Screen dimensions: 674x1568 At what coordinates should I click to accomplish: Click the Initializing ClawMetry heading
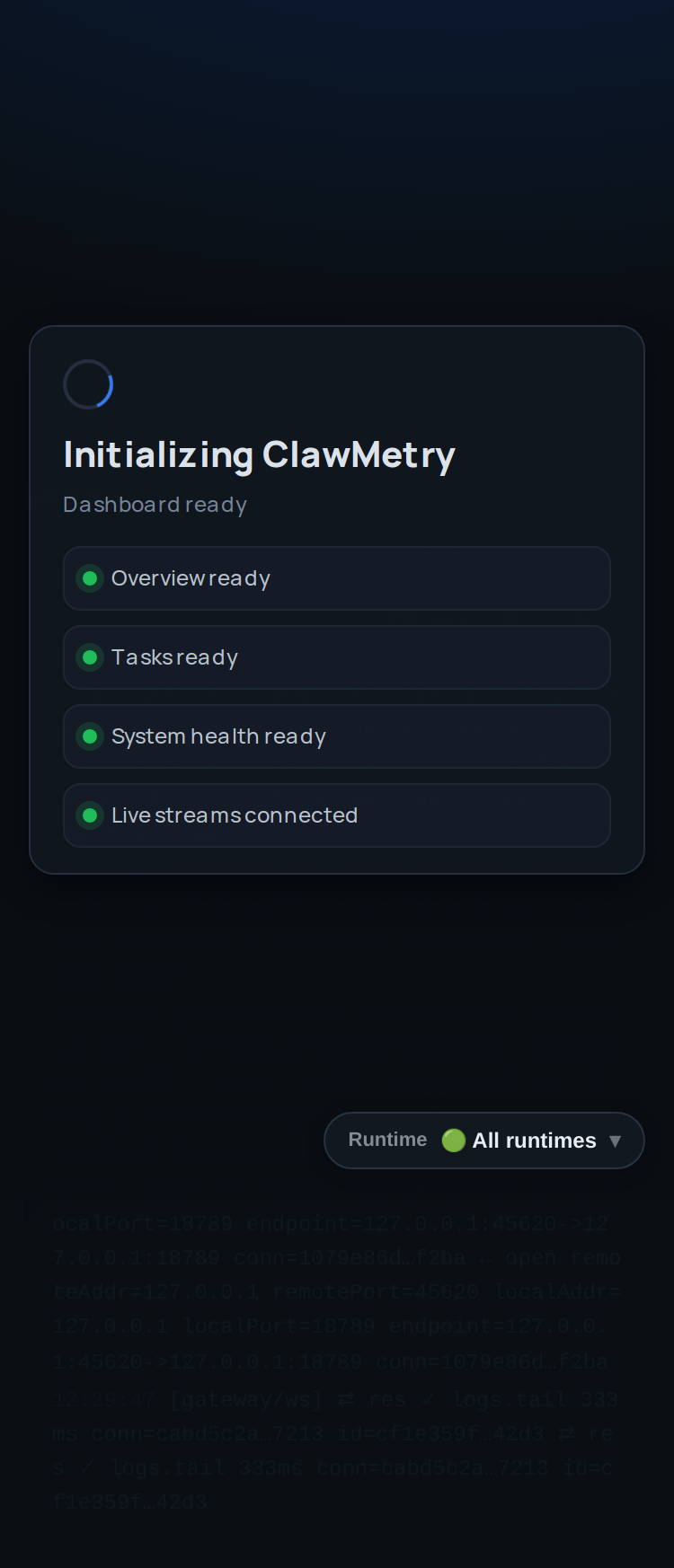click(x=259, y=455)
